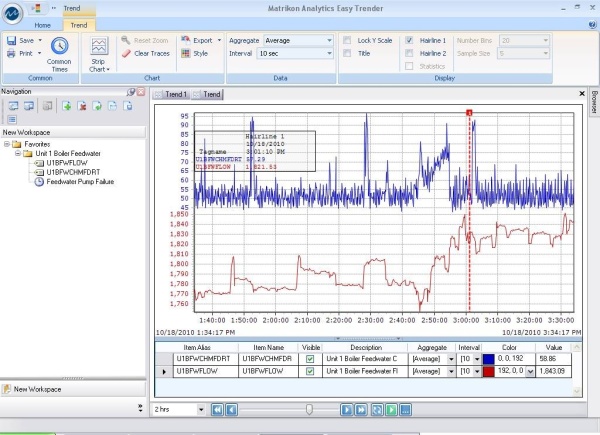600x435 pixels.
Task: Open the Interval 10 sec dropdown
Action: [329, 54]
